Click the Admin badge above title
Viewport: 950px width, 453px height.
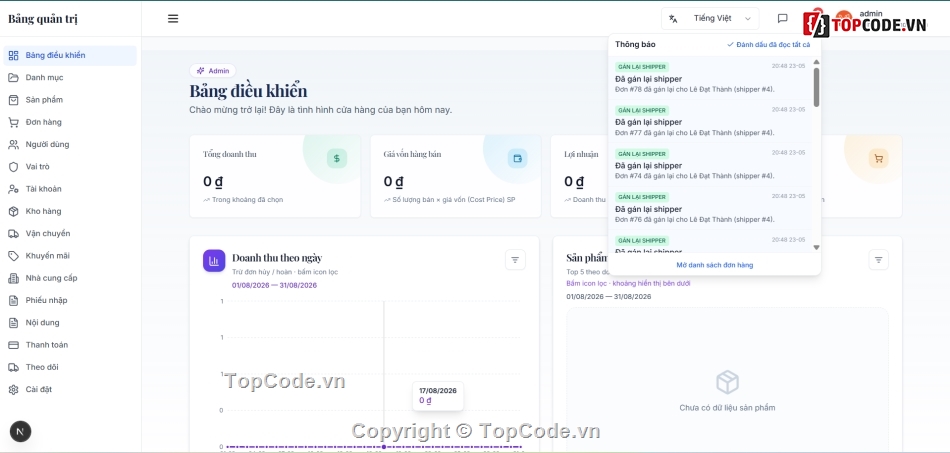[x=213, y=71]
